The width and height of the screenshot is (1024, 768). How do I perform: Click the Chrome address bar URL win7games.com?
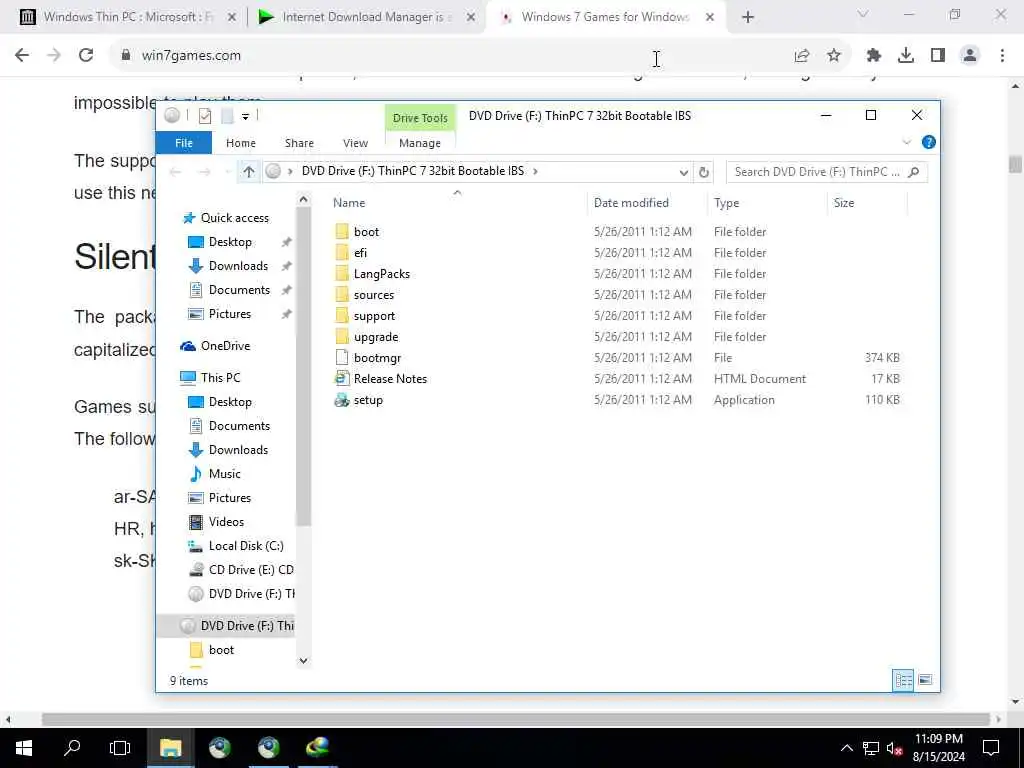click(x=191, y=56)
